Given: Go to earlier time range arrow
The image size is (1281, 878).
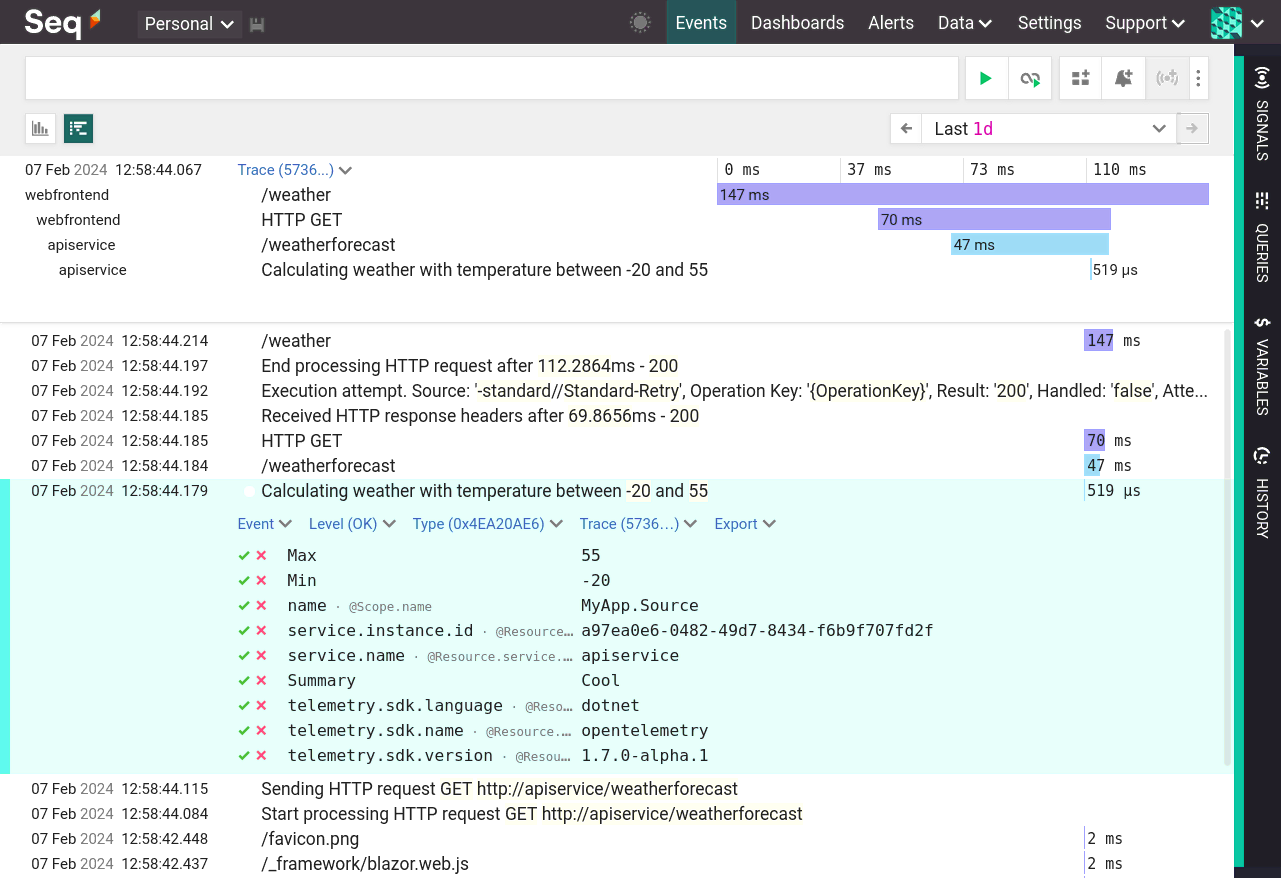Looking at the screenshot, I should 906,128.
